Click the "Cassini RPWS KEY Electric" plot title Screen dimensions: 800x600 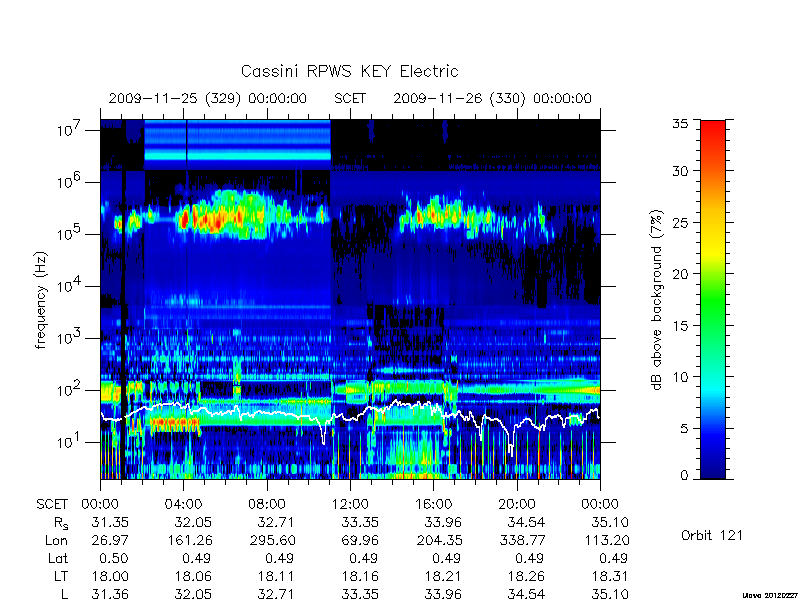[x=349, y=71]
